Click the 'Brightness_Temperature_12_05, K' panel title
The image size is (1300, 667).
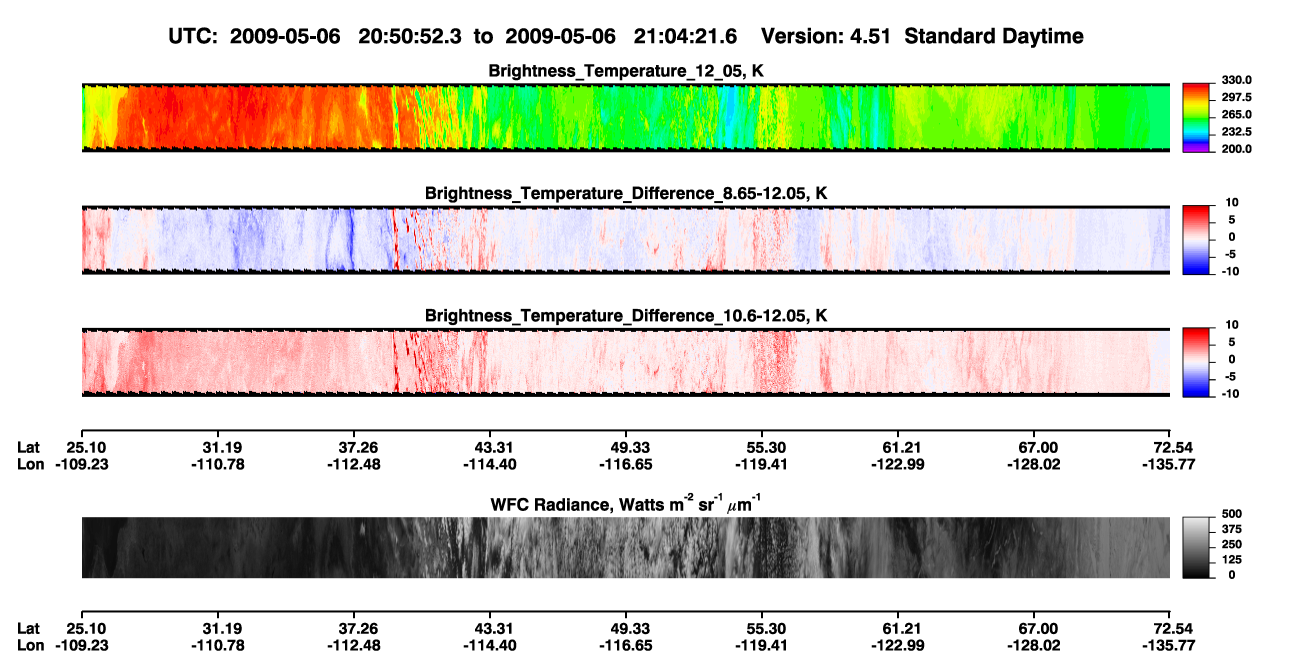(x=626, y=70)
